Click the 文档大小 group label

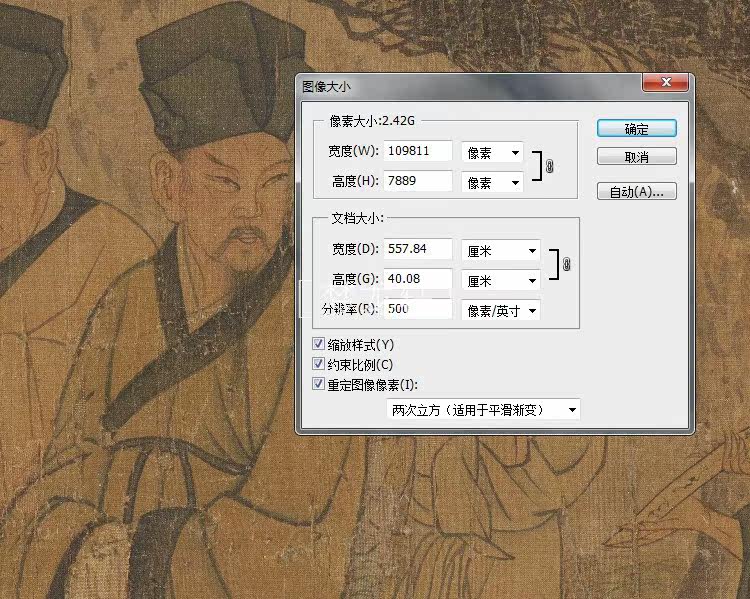click(x=357, y=218)
